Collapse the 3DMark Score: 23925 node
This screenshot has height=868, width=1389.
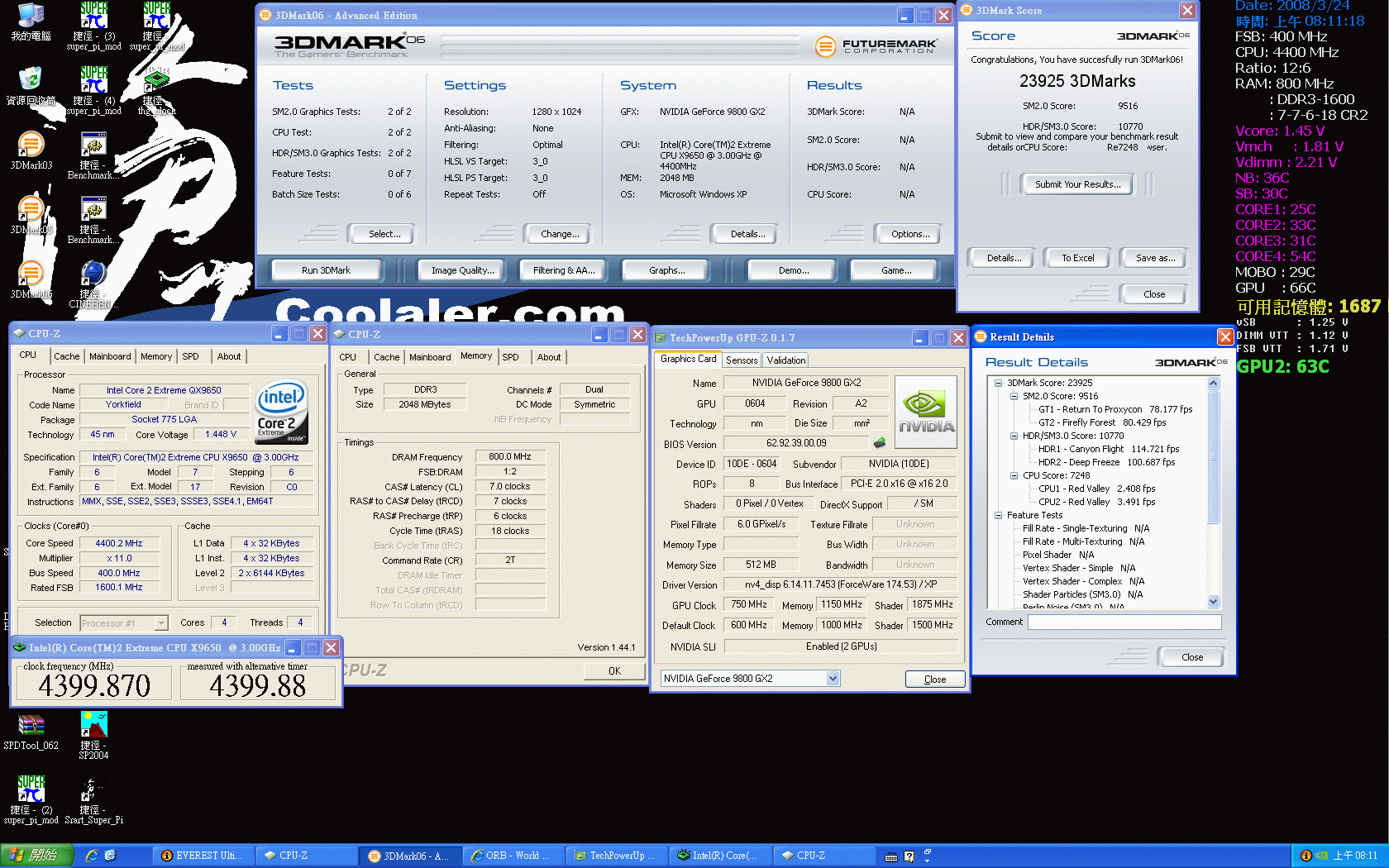(998, 383)
